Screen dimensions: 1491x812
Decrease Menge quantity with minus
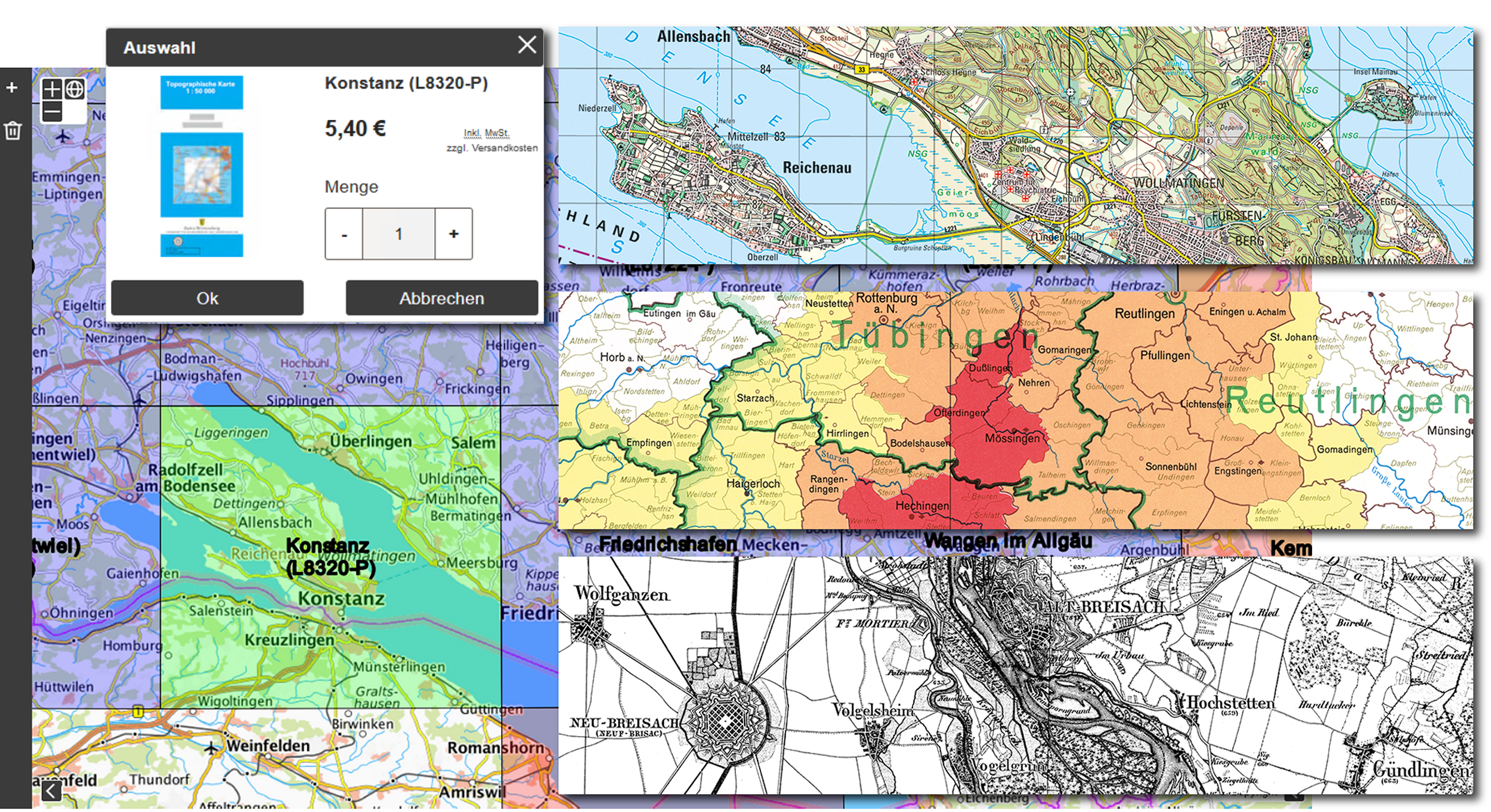pos(344,234)
